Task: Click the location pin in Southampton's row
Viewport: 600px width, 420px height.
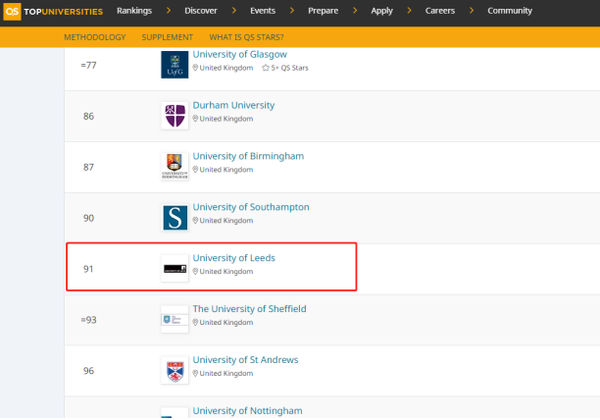Action: pyautogui.click(x=195, y=220)
